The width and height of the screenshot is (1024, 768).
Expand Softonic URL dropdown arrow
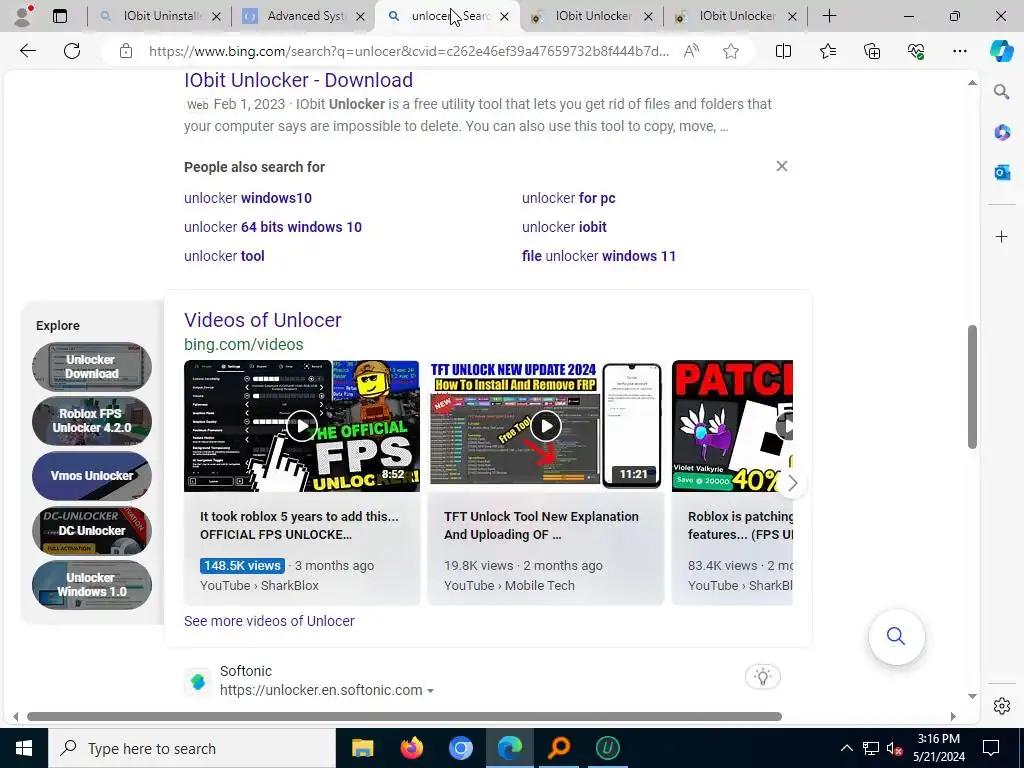430,691
